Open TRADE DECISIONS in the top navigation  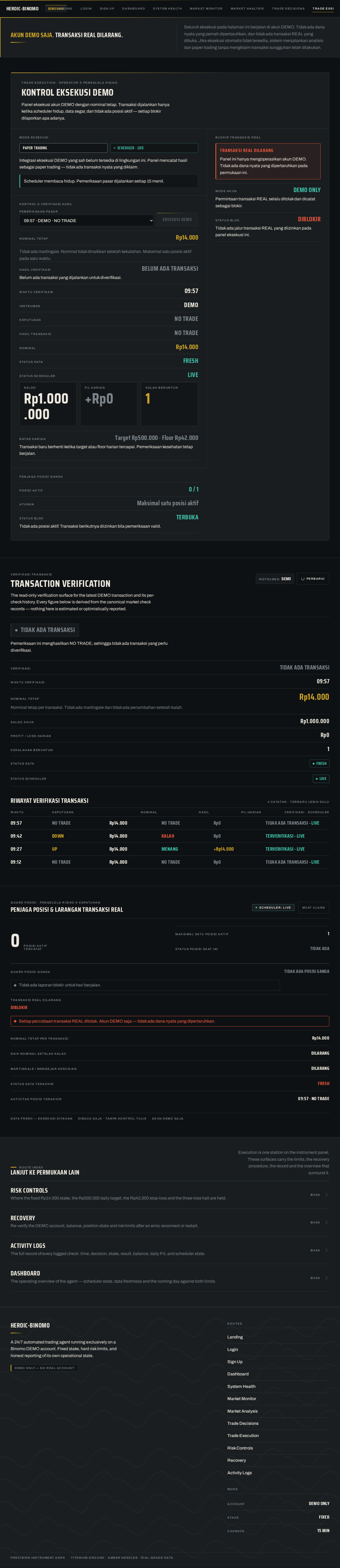click(288, 9)
